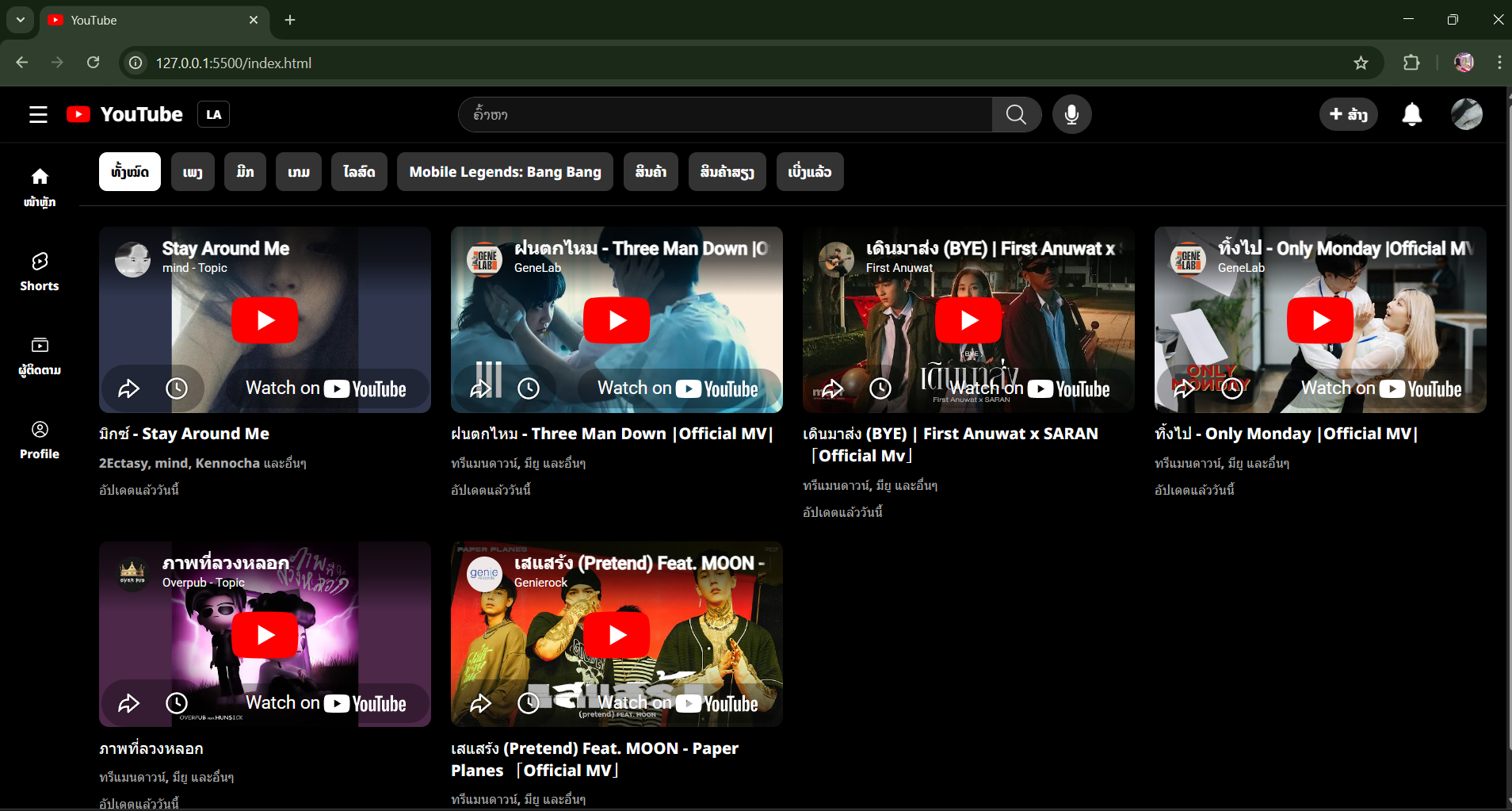1512x811 pixels.
Task: Click the search magnifier button
Action: (1016, 115)
